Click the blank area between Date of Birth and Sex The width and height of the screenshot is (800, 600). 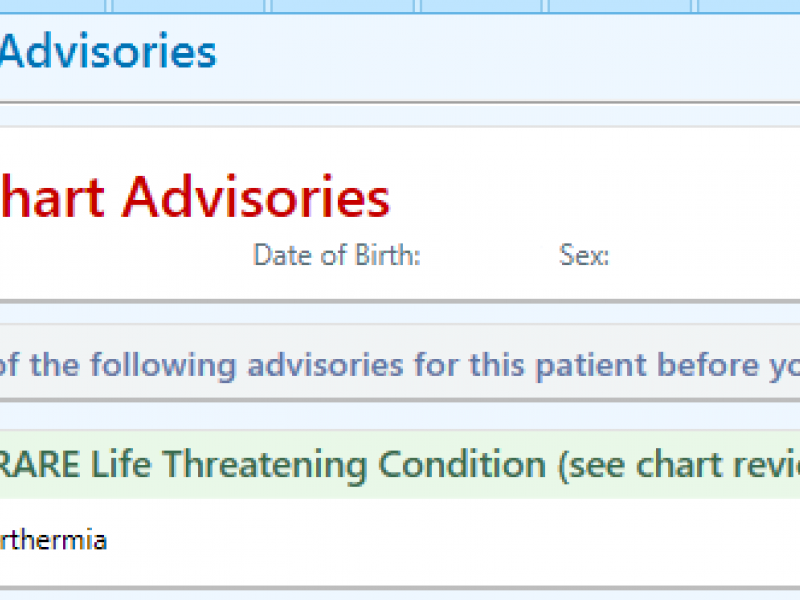coord(490,255)
